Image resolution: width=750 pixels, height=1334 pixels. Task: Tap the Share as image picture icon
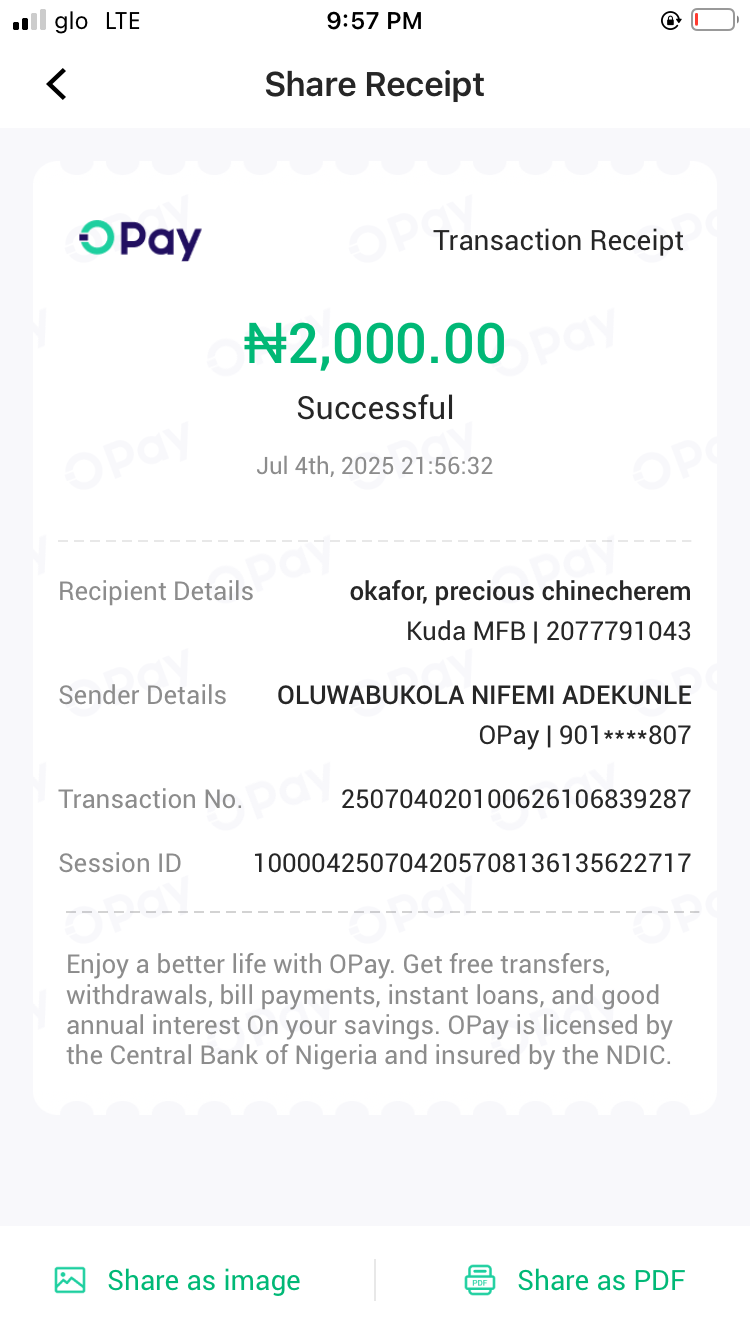pyautogui.click(x=70, y=1280)
